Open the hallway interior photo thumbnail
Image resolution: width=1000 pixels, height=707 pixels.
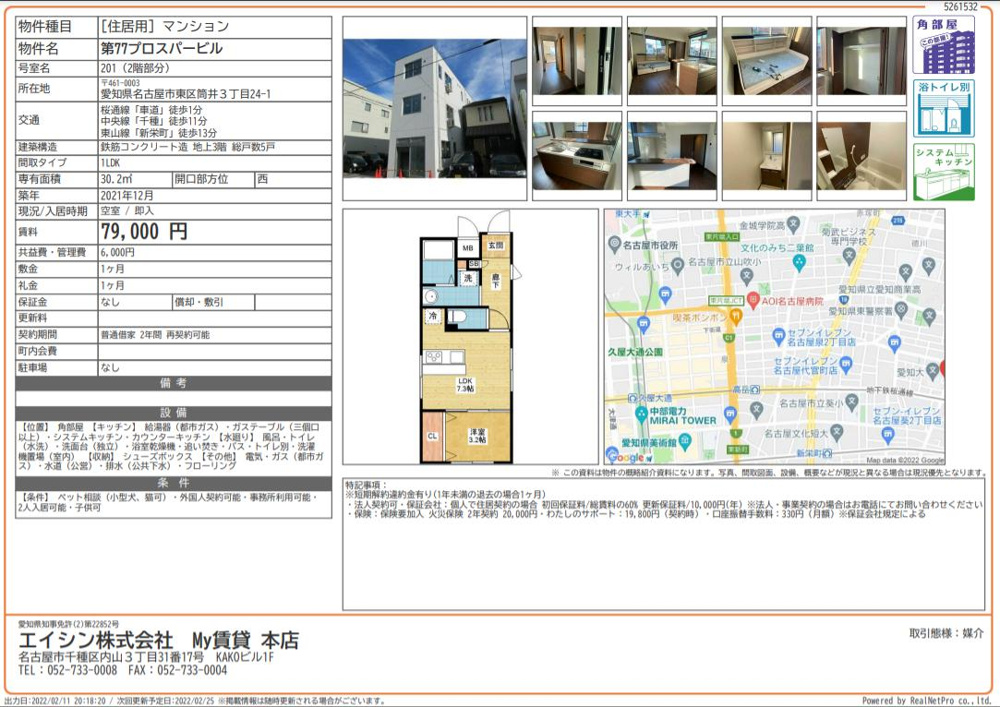[577, 61]
